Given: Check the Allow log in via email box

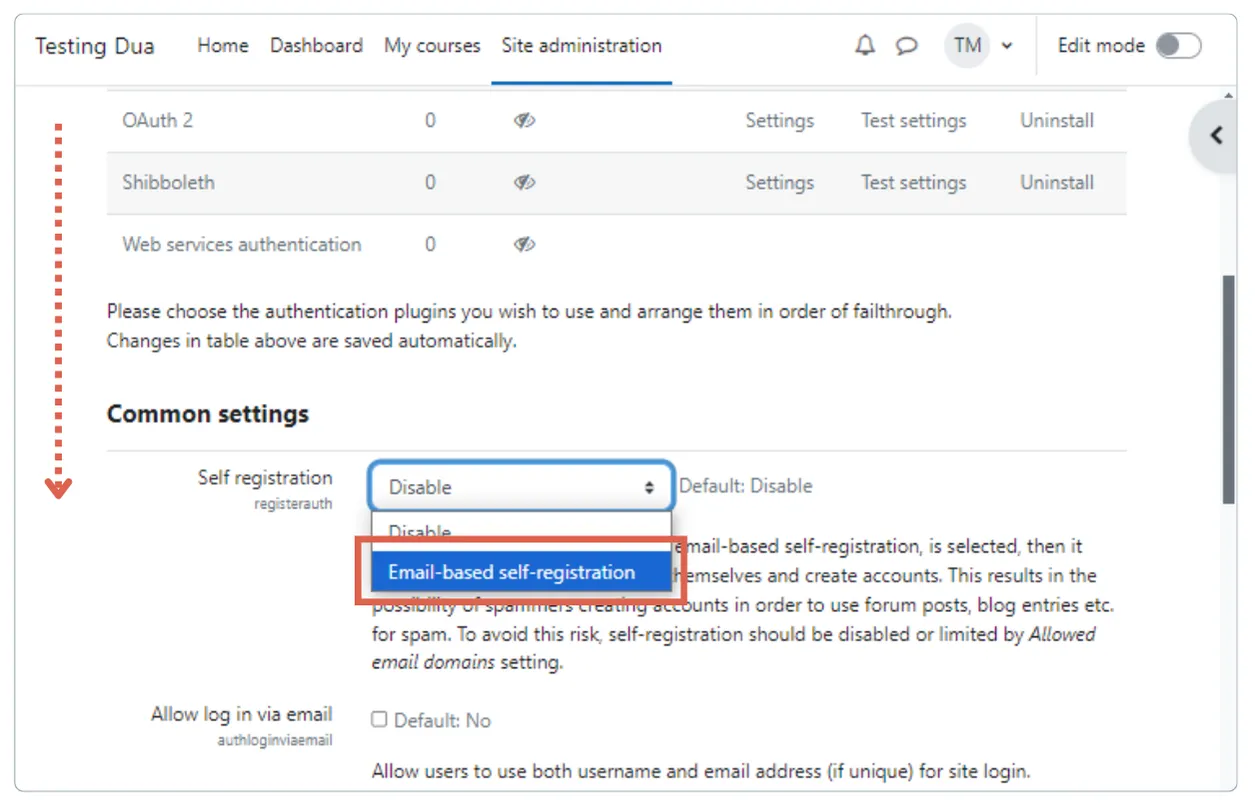Looking at the screenshot, I should pos(379,719).
